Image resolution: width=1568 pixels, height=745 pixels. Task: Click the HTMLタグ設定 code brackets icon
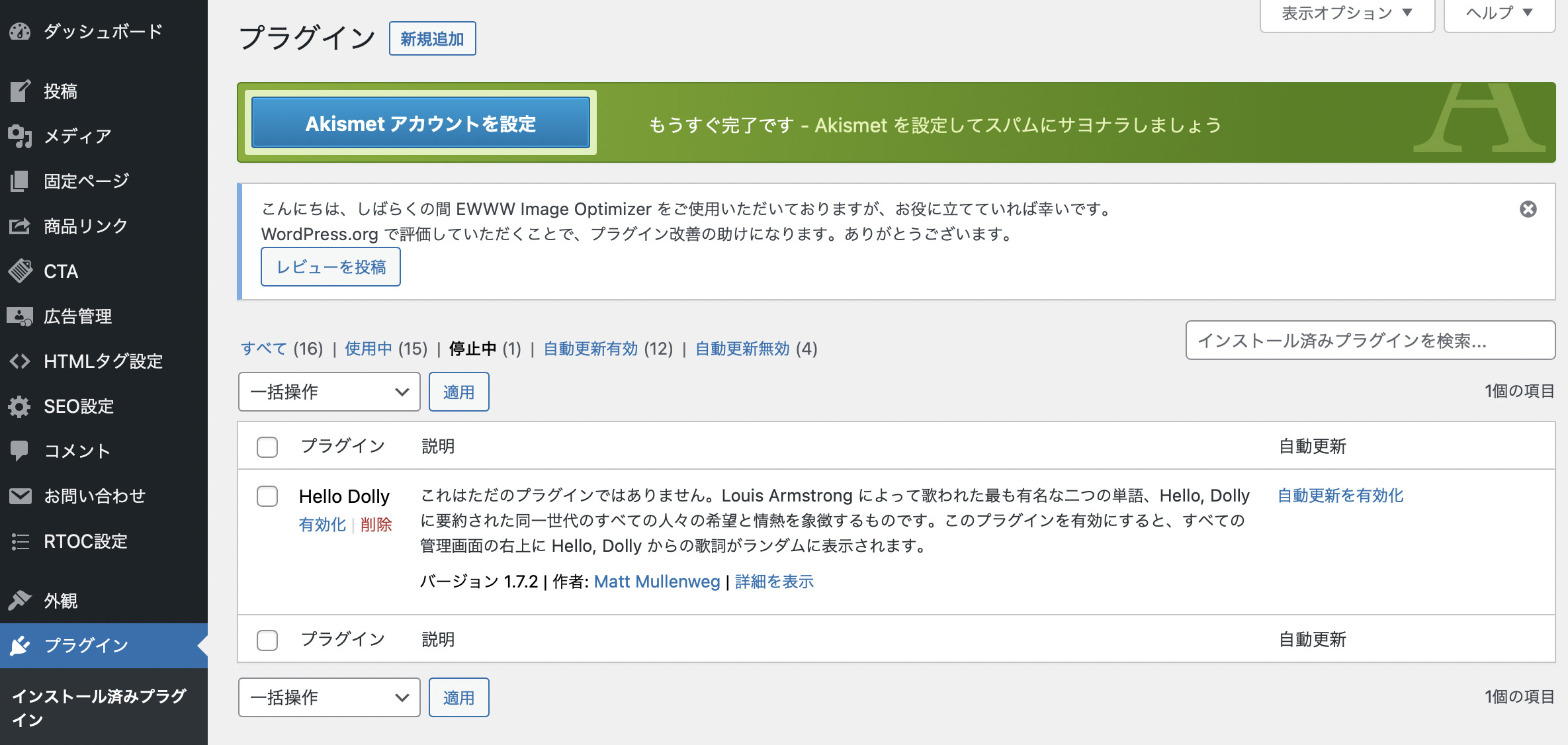pyautogui.click(x=20, y=361)
